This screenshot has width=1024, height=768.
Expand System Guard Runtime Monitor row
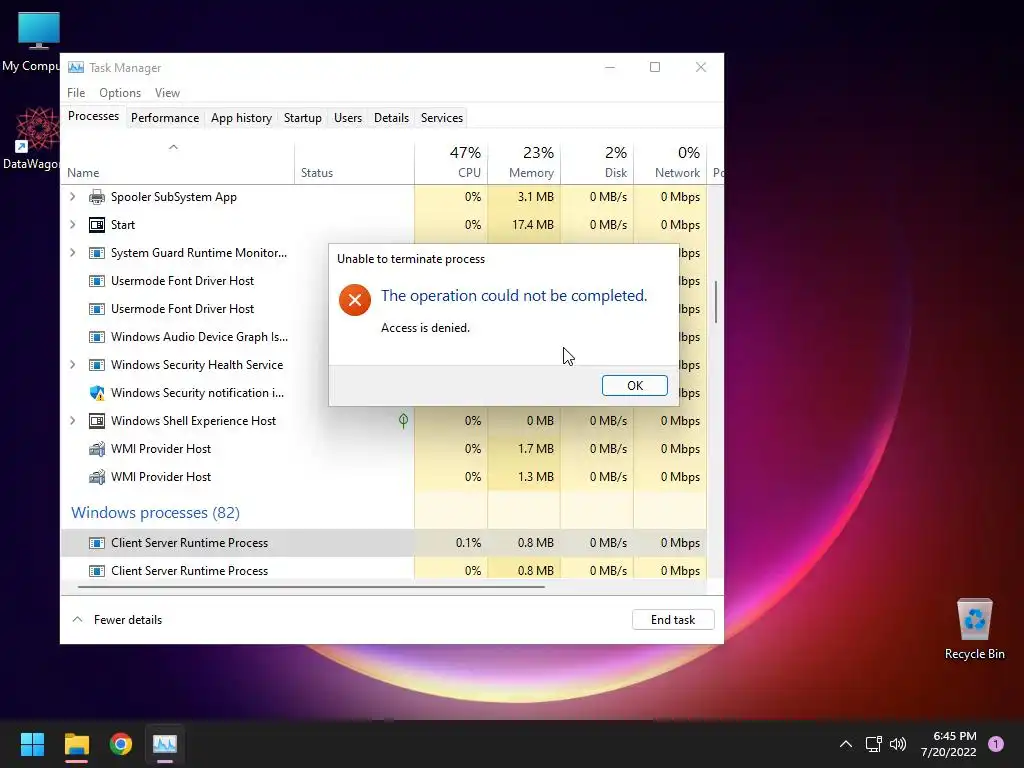coord(72,253)
